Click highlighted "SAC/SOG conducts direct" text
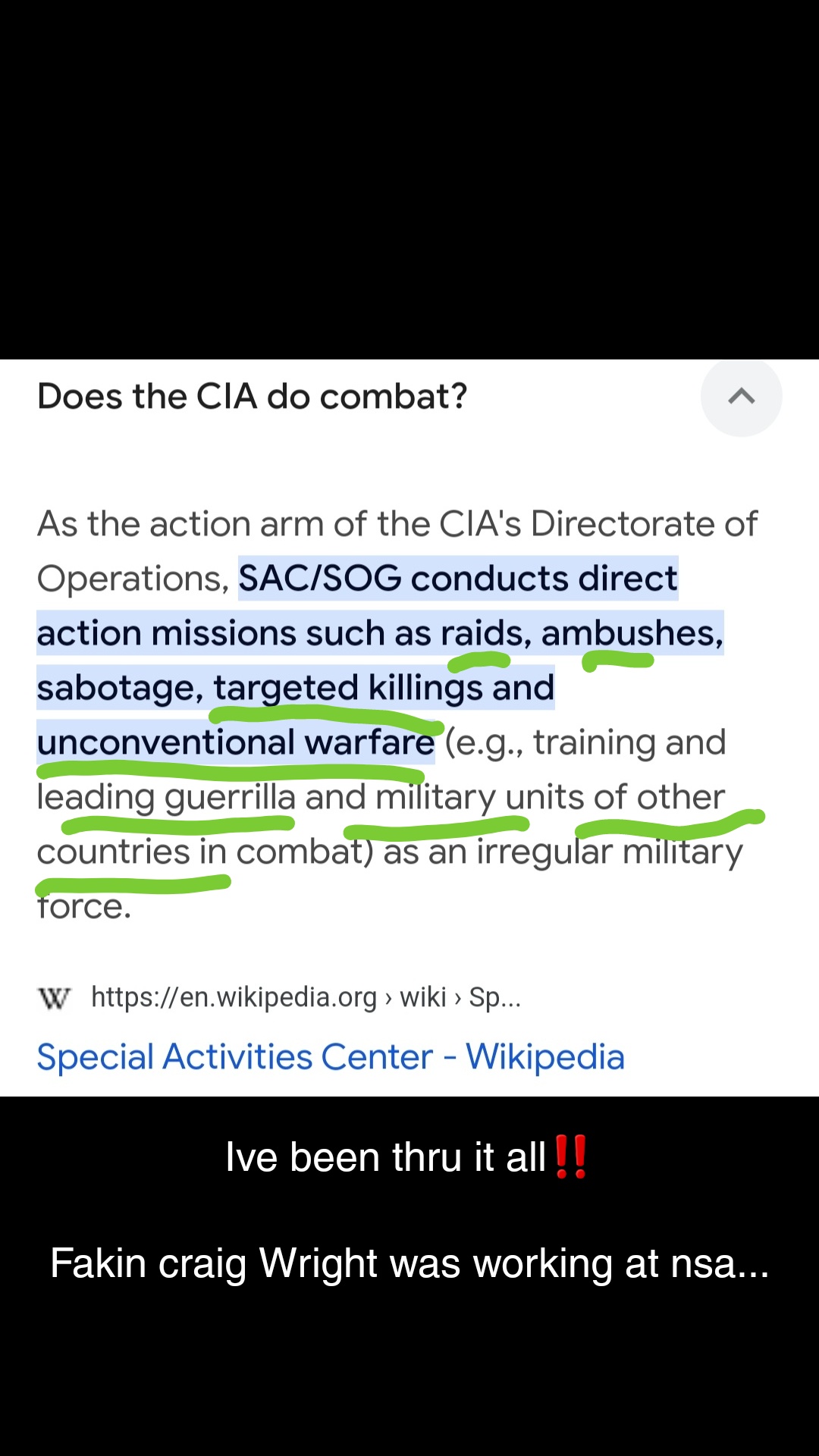This screenshot has width=819, height=1456. click(x=458, y=578)
